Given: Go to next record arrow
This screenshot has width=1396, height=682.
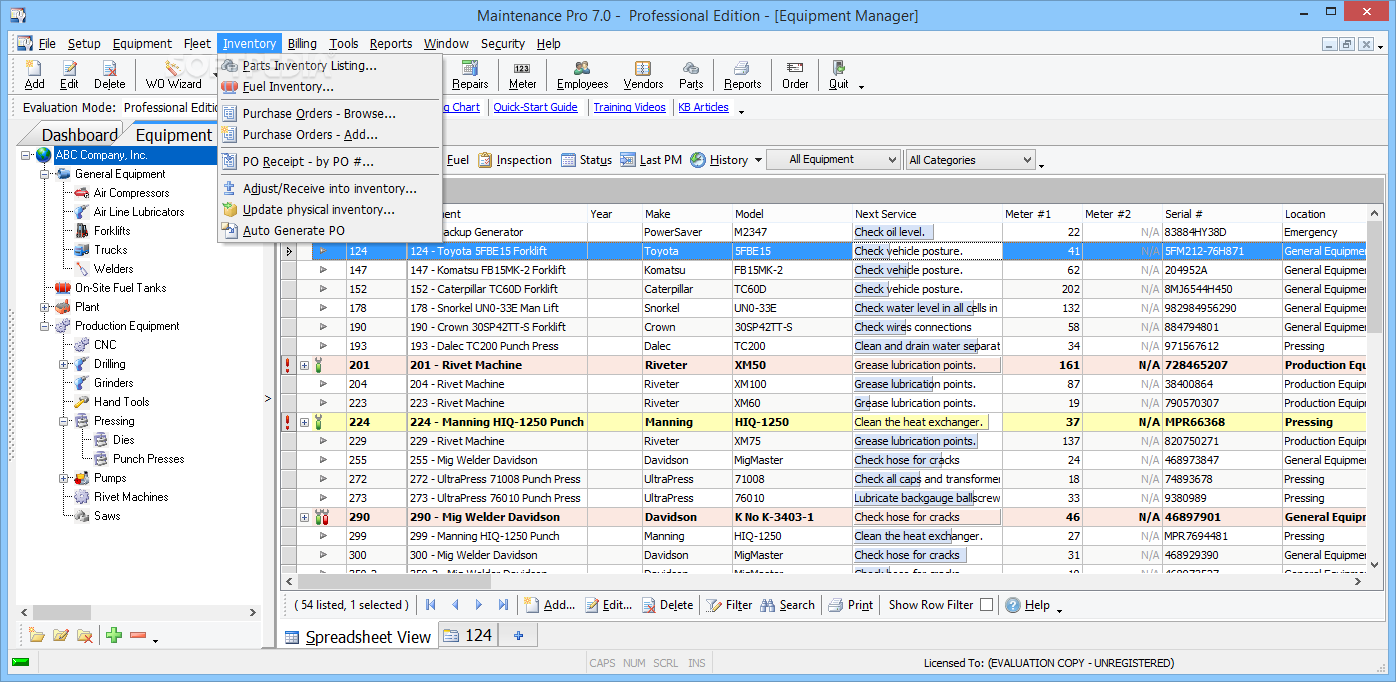Looking at the screenshot, I should (x=479, y=605).
